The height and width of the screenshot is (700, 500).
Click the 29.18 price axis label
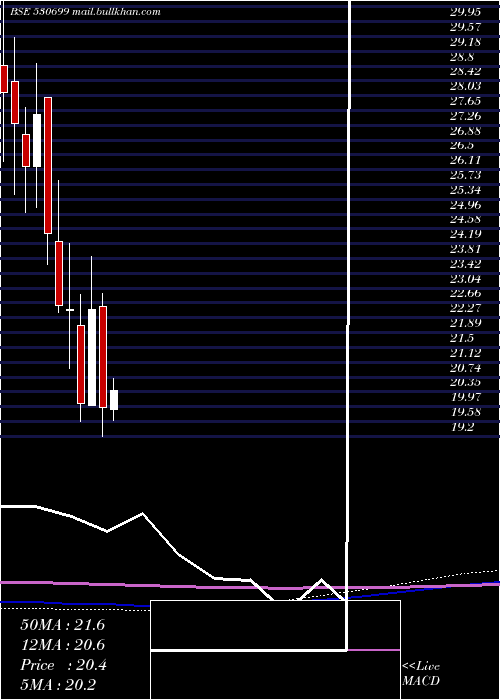click(465, 42)
